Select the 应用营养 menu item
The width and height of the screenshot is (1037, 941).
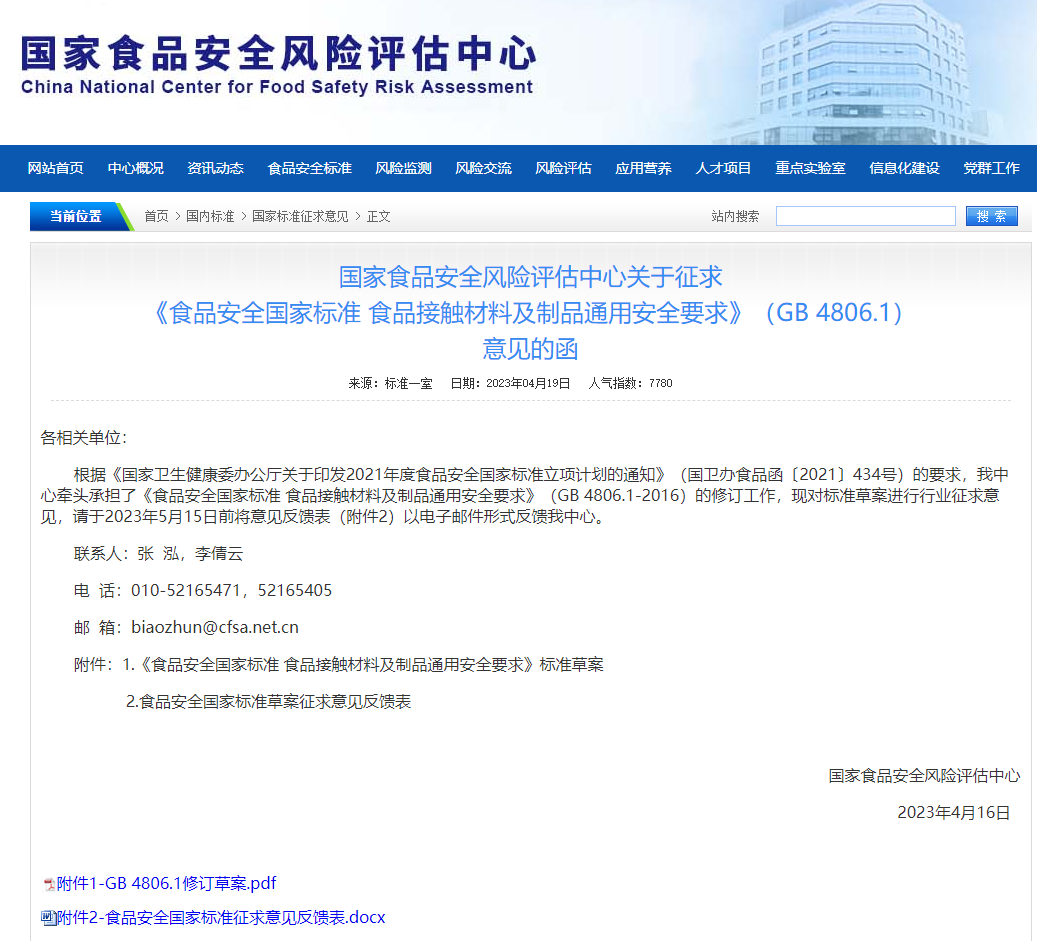click(643, 168)
